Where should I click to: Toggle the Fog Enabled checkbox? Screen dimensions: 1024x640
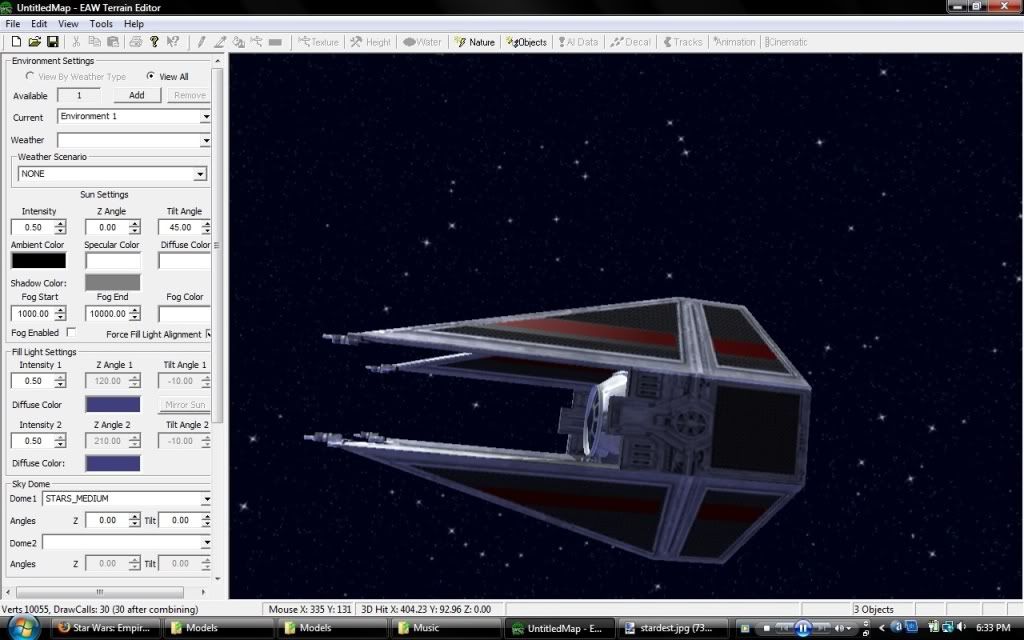[71, 332]
